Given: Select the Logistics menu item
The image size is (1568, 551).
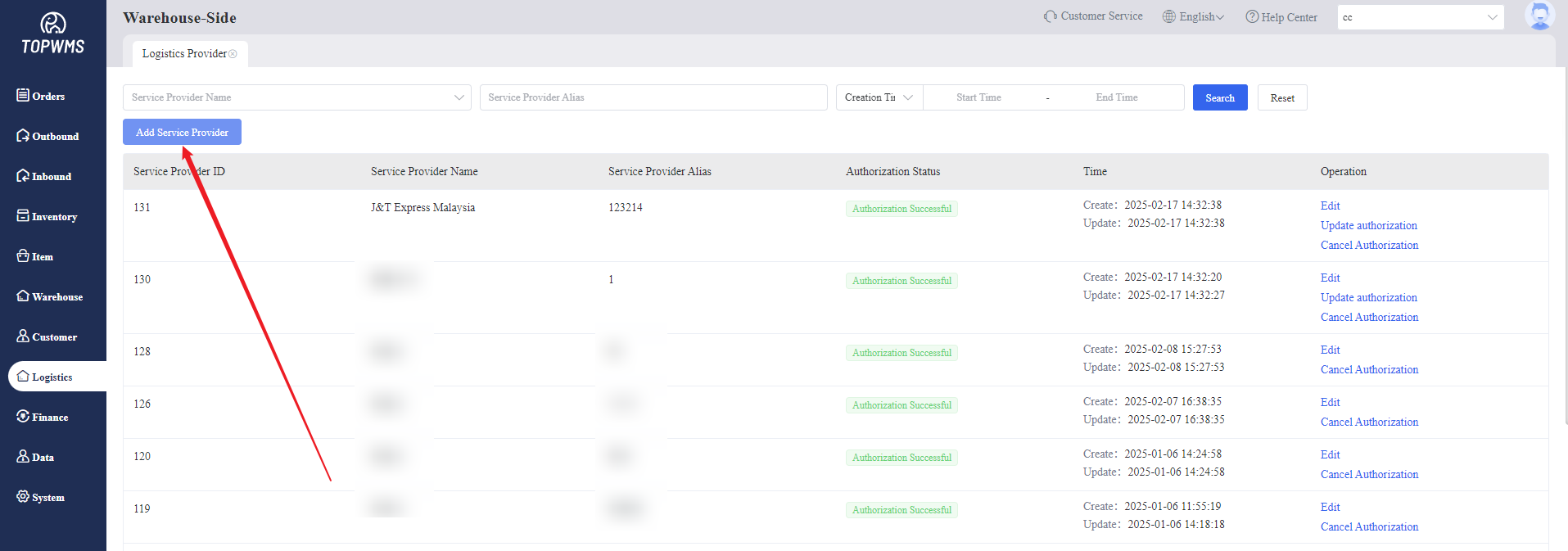Looking at the screenshot, I should coord(52,377).
